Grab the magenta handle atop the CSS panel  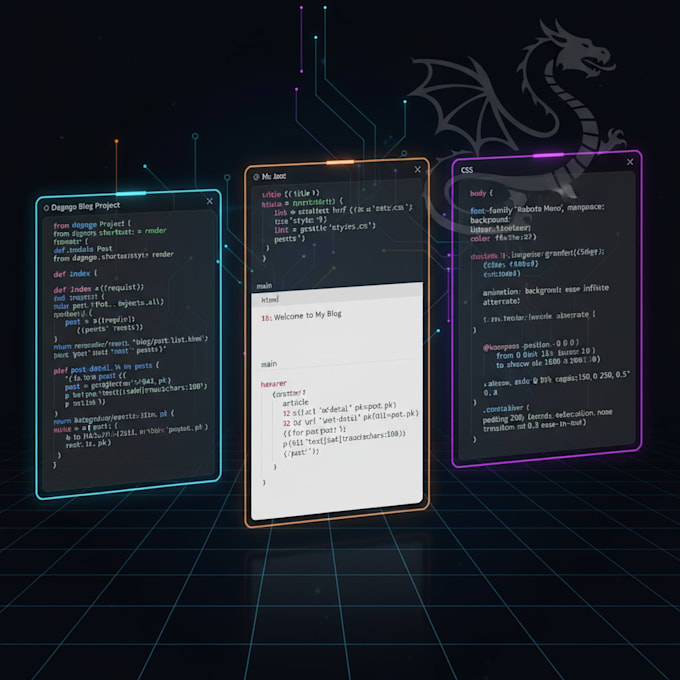548,155
